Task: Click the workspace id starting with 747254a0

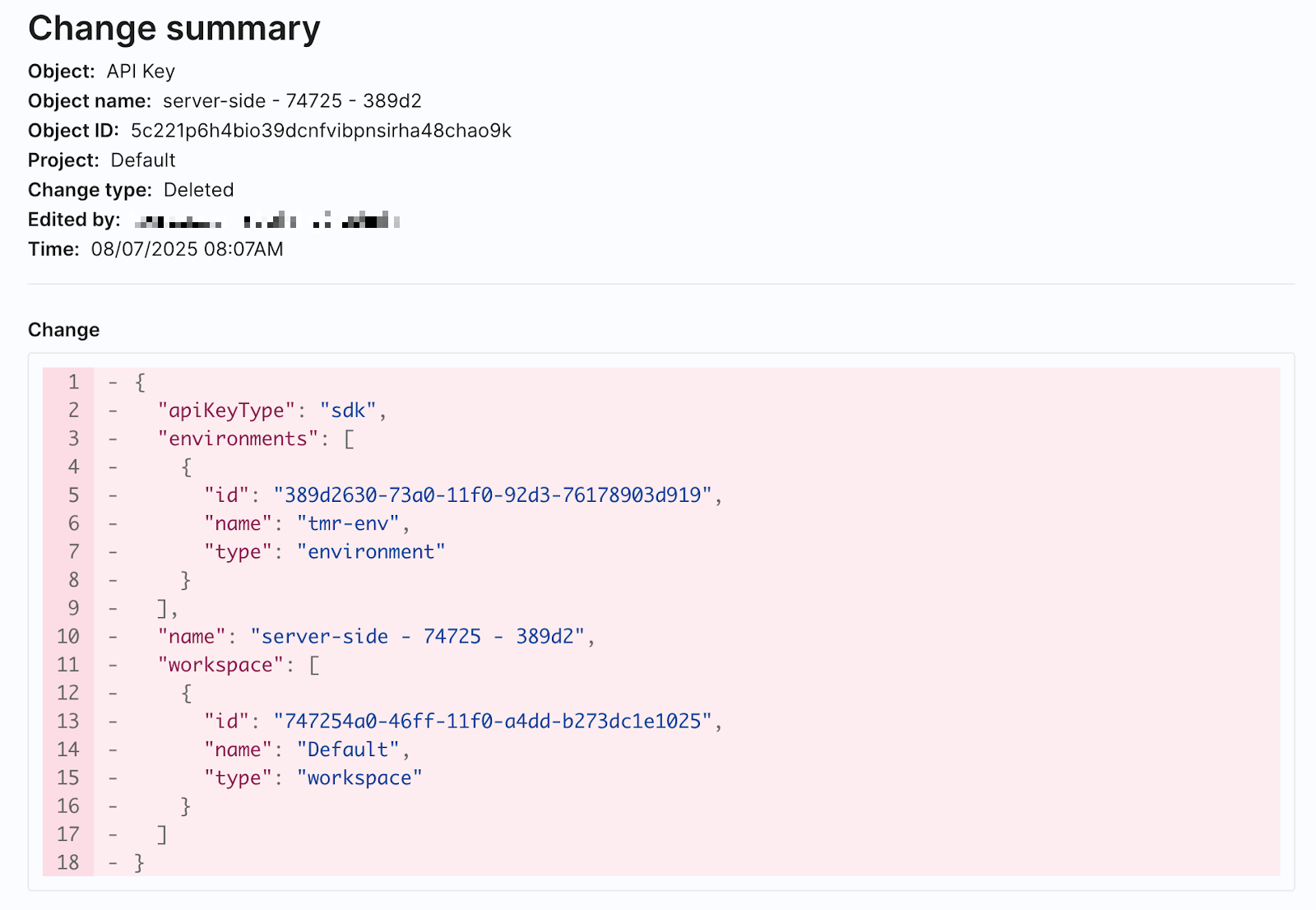Action: pyautogui.click(x=493, y=722)
